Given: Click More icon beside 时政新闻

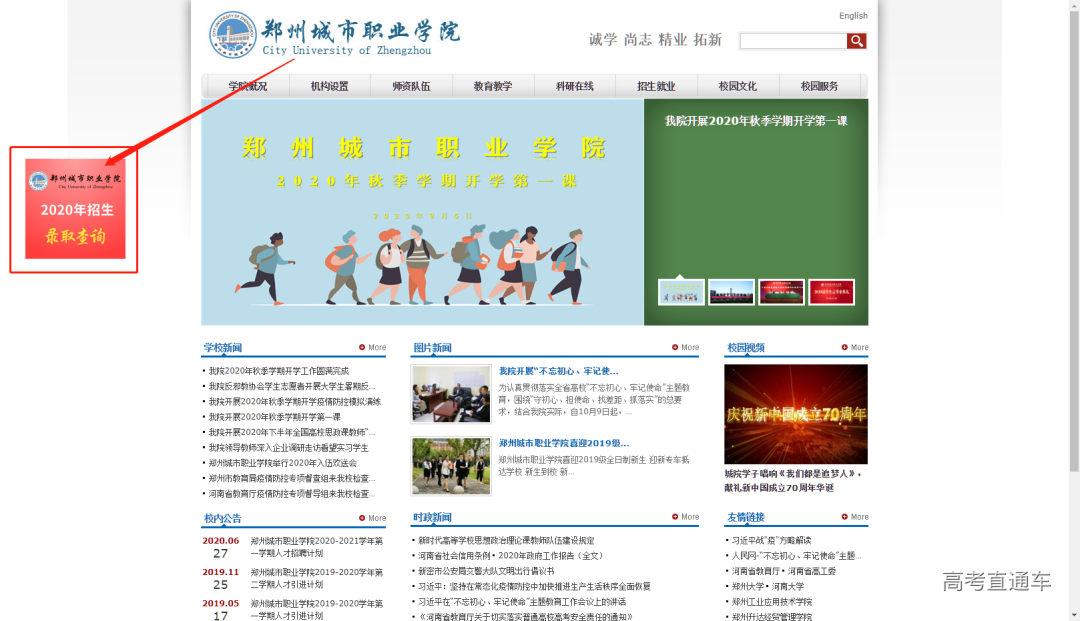Looking at the screenshot, I should point(685,517).
